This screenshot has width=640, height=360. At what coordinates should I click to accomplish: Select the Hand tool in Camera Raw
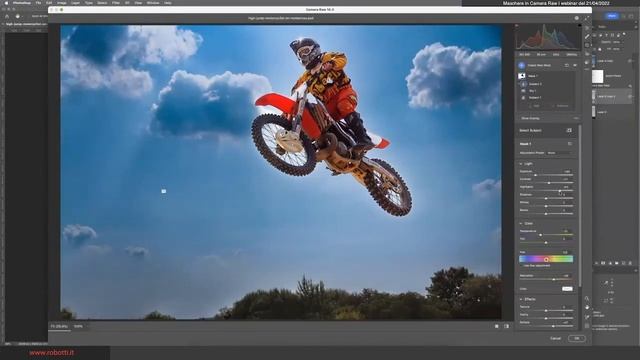pos(587,307)
